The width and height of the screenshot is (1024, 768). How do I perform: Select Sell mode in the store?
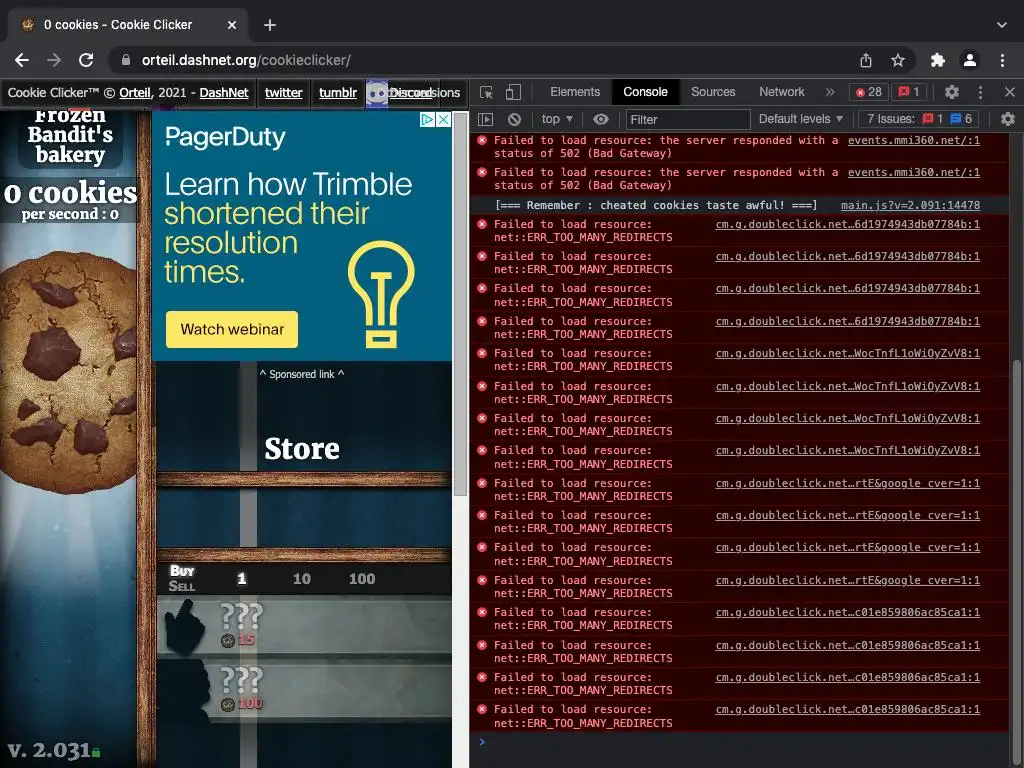[182, 586]
